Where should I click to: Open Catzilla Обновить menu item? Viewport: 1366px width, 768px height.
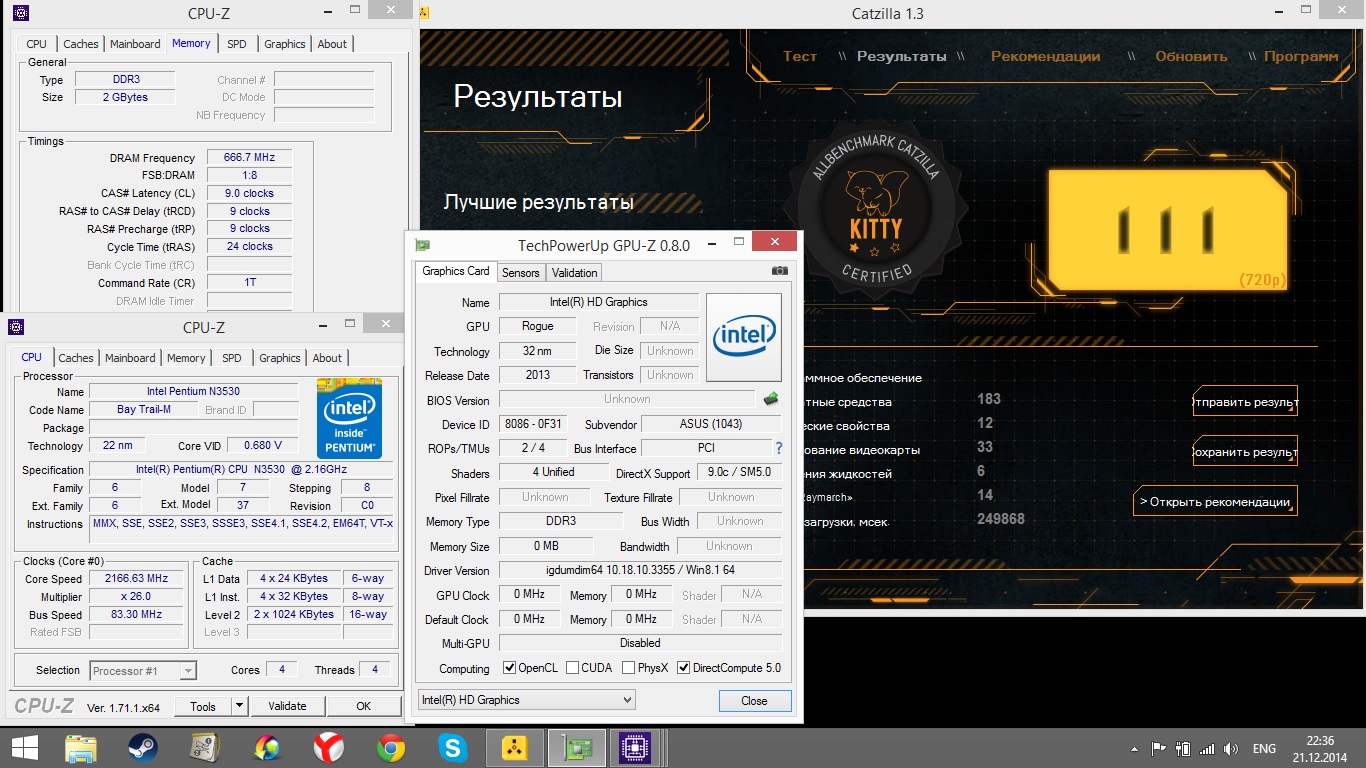tap(1191, 56)
